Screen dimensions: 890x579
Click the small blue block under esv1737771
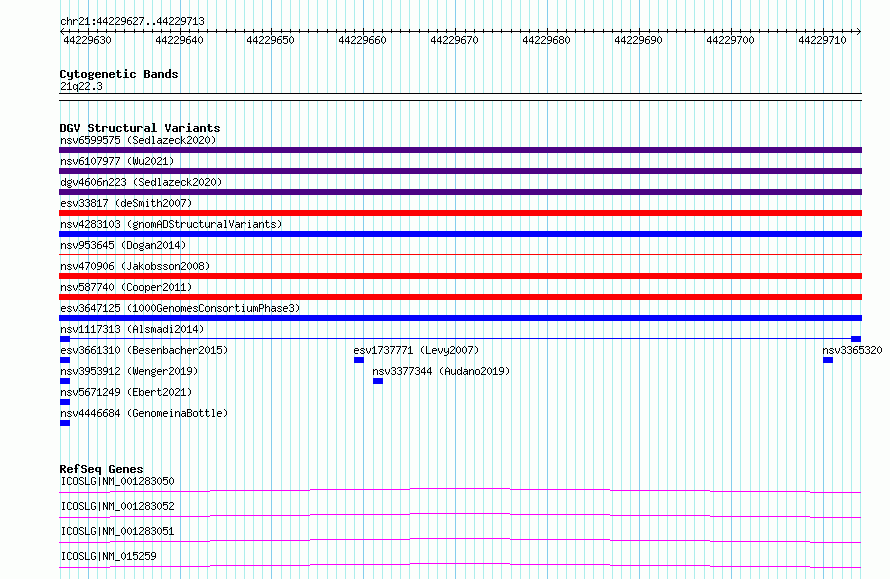pyautogui.click(x=359, y=360)
